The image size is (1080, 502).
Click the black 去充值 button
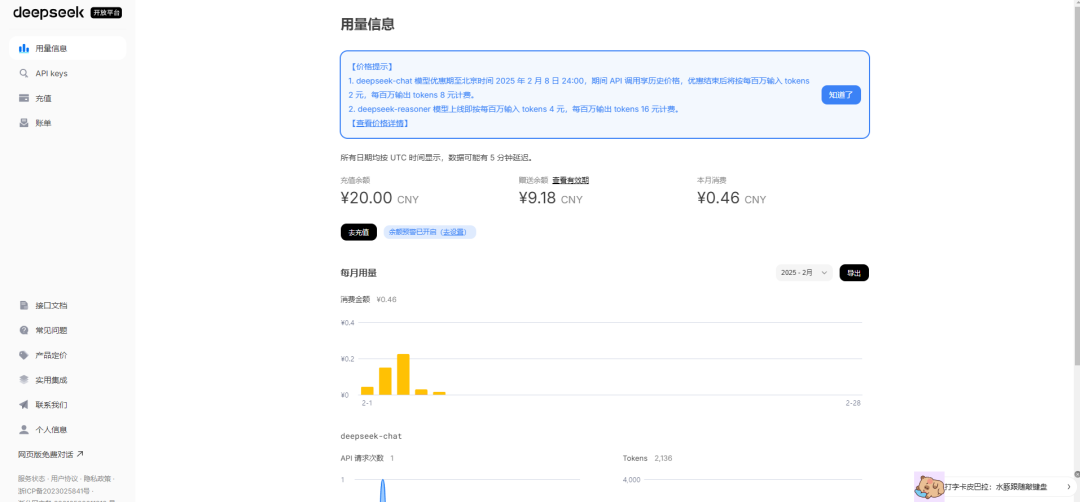358,233
